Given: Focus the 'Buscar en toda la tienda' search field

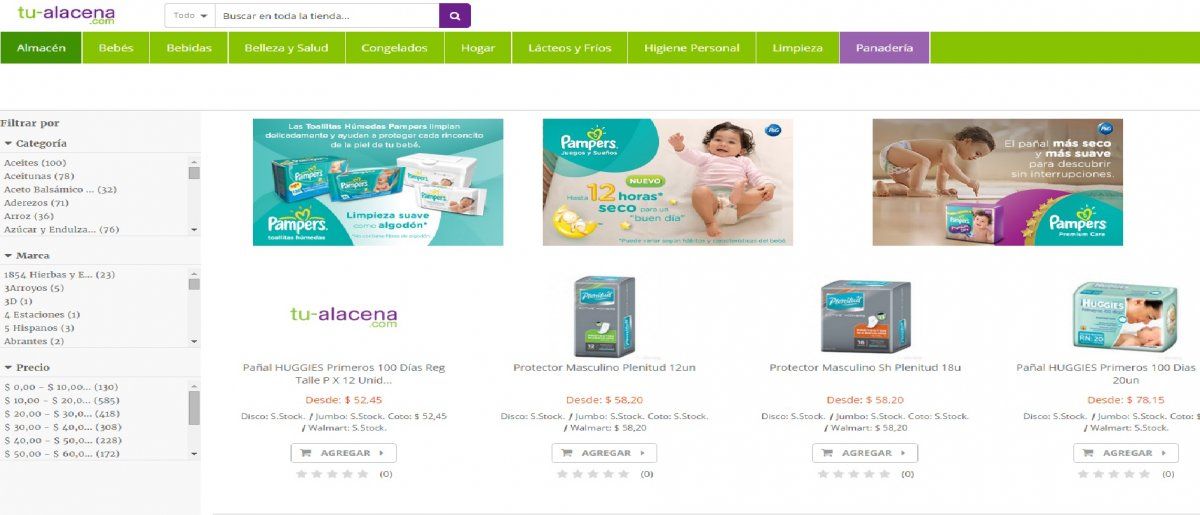Looking at the screenshot, I should point(327,16).
